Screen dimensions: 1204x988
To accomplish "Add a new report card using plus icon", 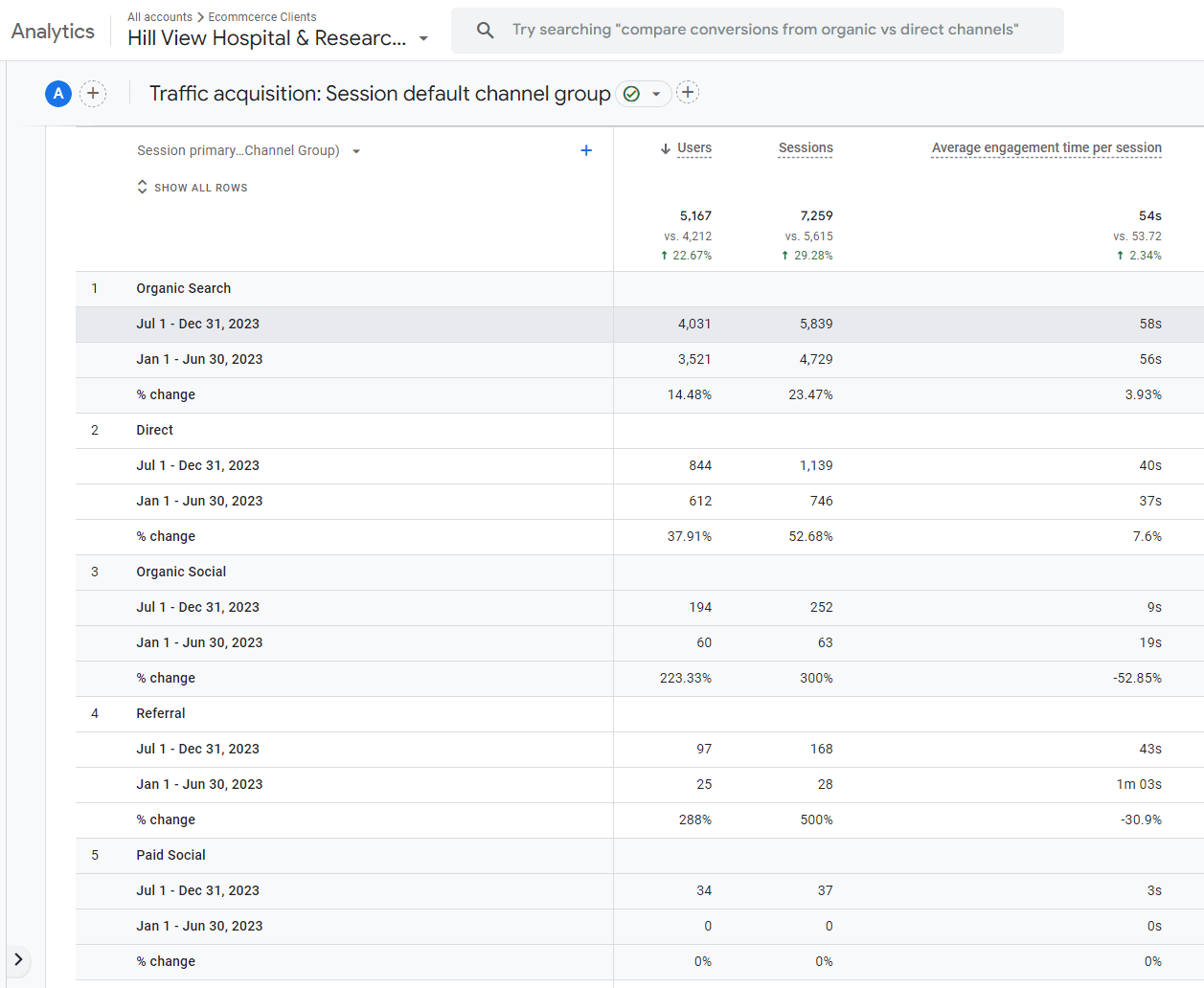I will pyautogui.click(x=688, y=93).
